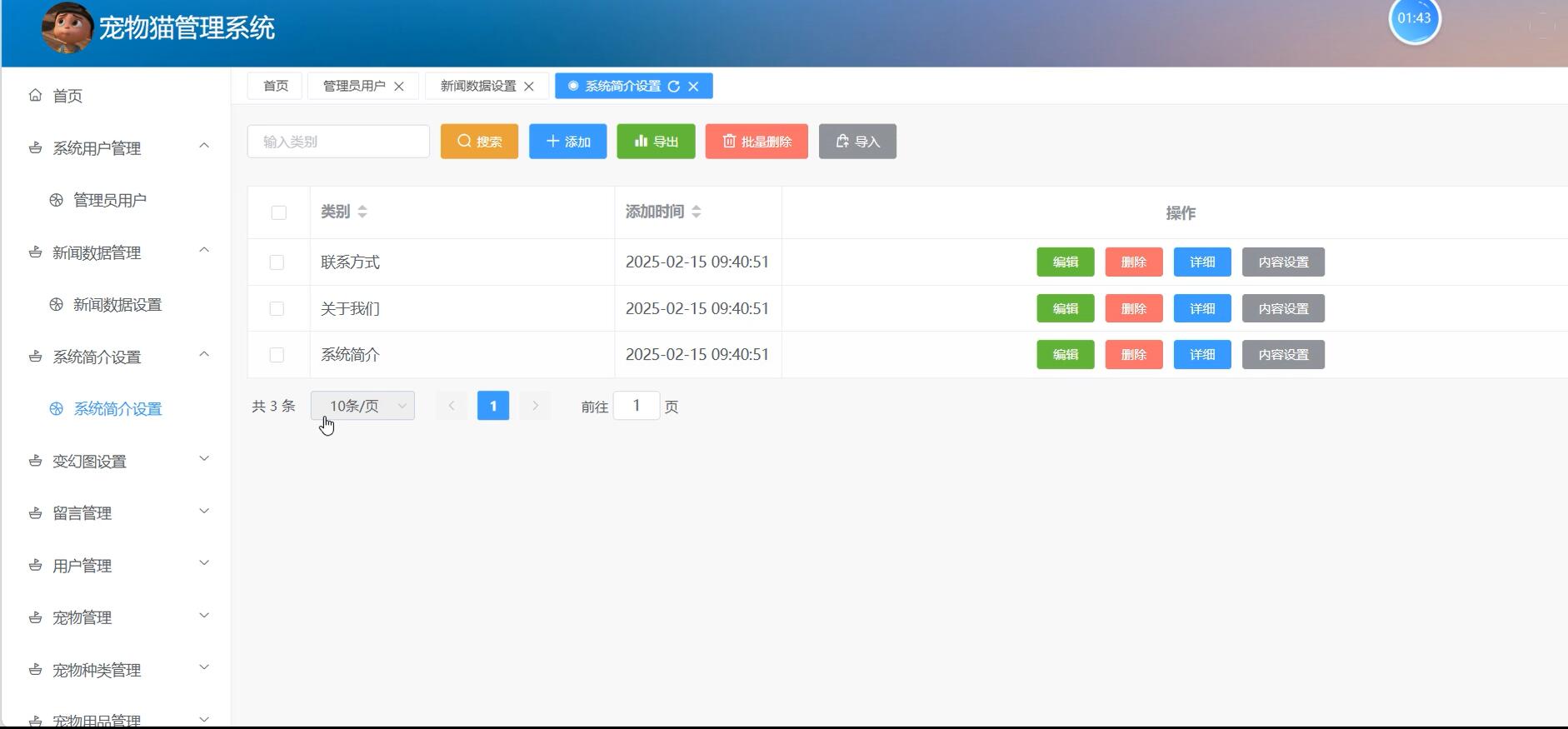Open the 10条/页 page size dropdown
The width and height of the screenshot is (1568, 729).
362,406
